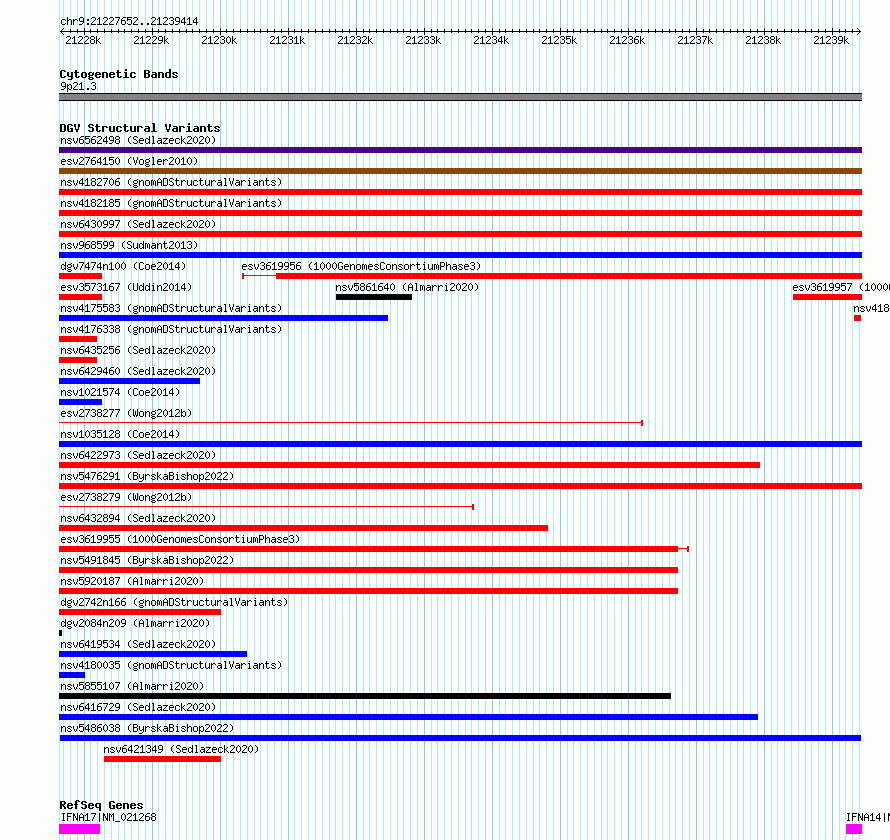
Task: Select nsv6421349 (Sedlazeck2020) label
Action: (181, 749)
